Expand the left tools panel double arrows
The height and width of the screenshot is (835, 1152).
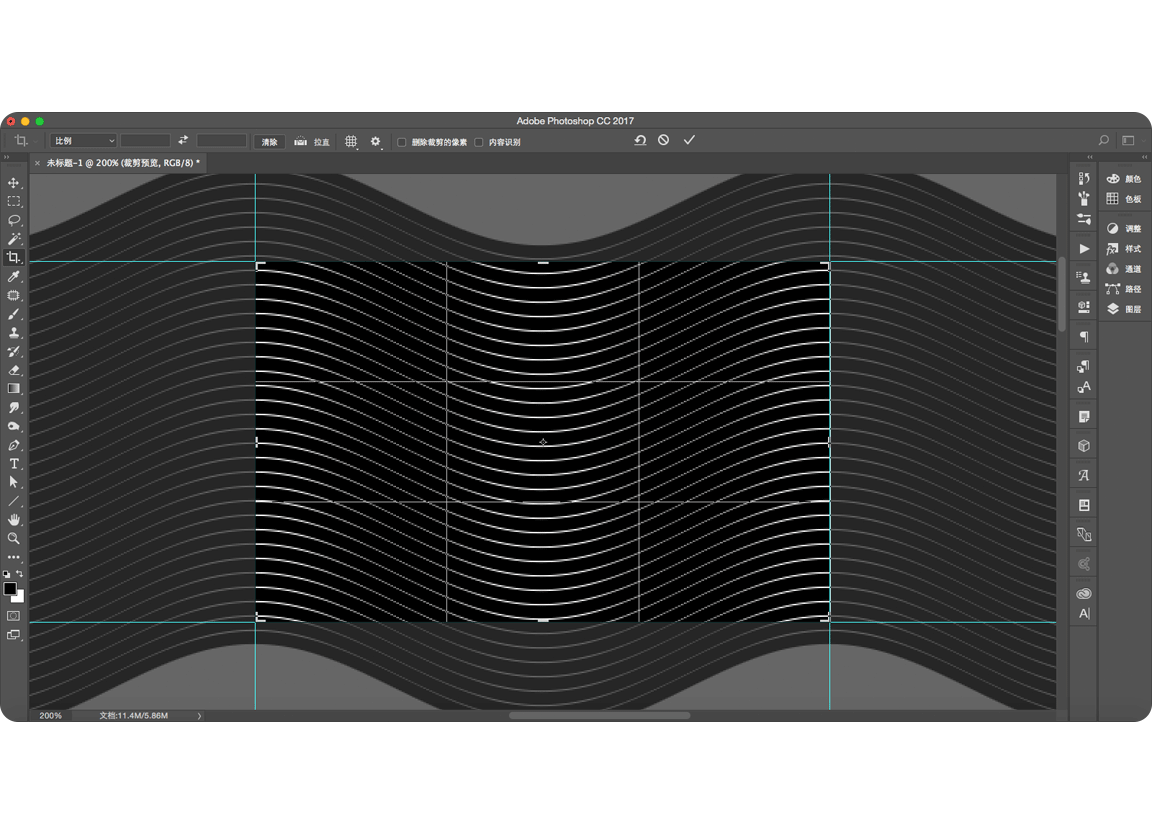pos(7,157)
